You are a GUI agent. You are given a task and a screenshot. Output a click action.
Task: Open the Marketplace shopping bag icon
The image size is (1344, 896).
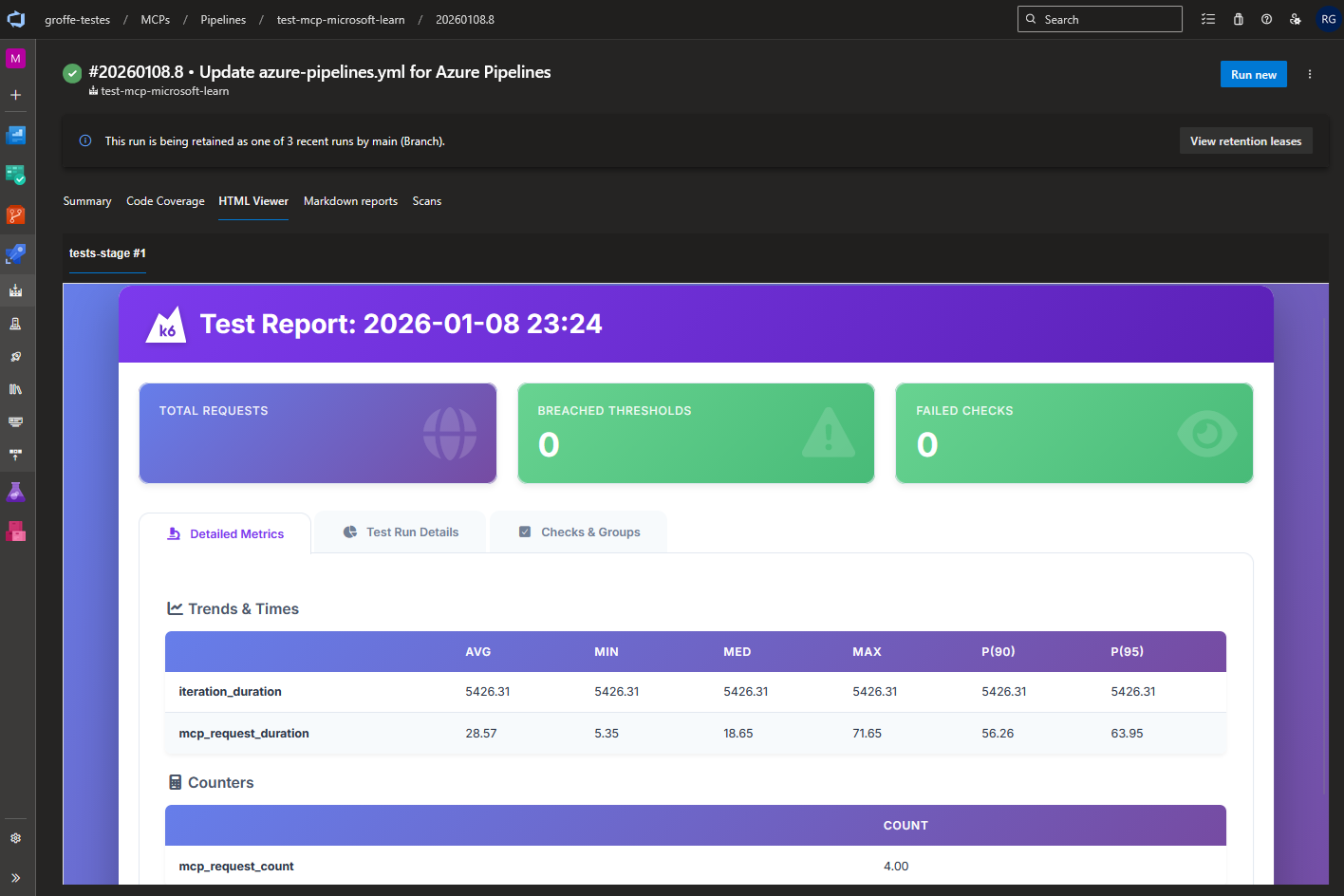click(1238, 19)
